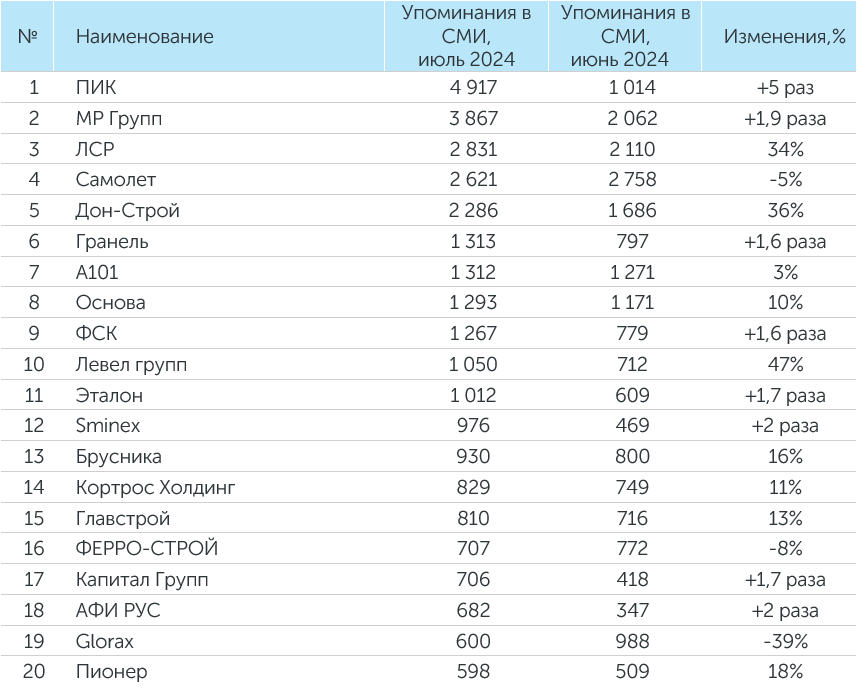Click the Упоминания в СМИ, июль 2024 header
The image size is (857, 696).
(x=466, y=36)
